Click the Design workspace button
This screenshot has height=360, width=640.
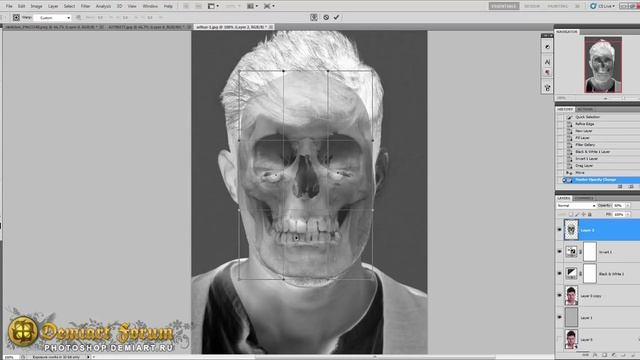[532, 6]
